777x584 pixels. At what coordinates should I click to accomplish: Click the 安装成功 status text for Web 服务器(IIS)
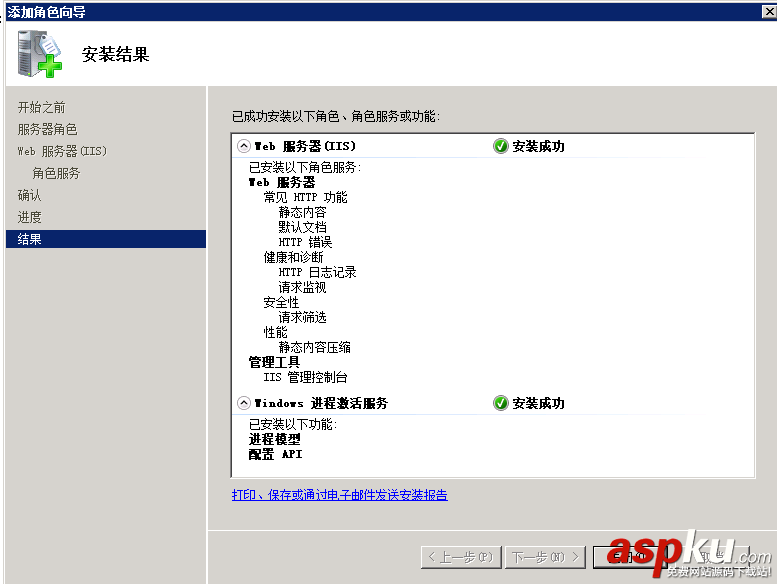pos(538,146)
